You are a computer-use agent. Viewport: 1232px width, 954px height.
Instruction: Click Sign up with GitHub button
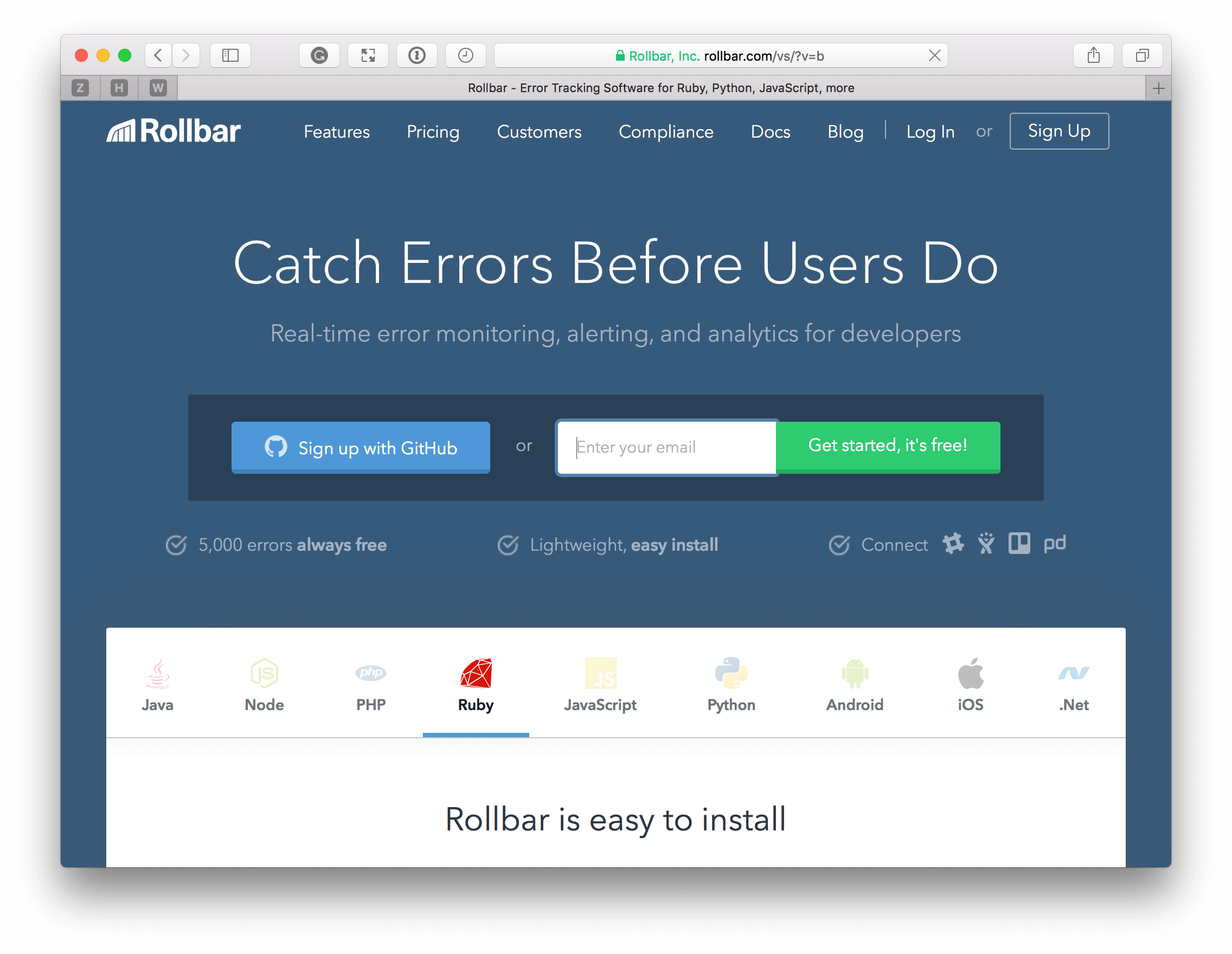point(361,448)
